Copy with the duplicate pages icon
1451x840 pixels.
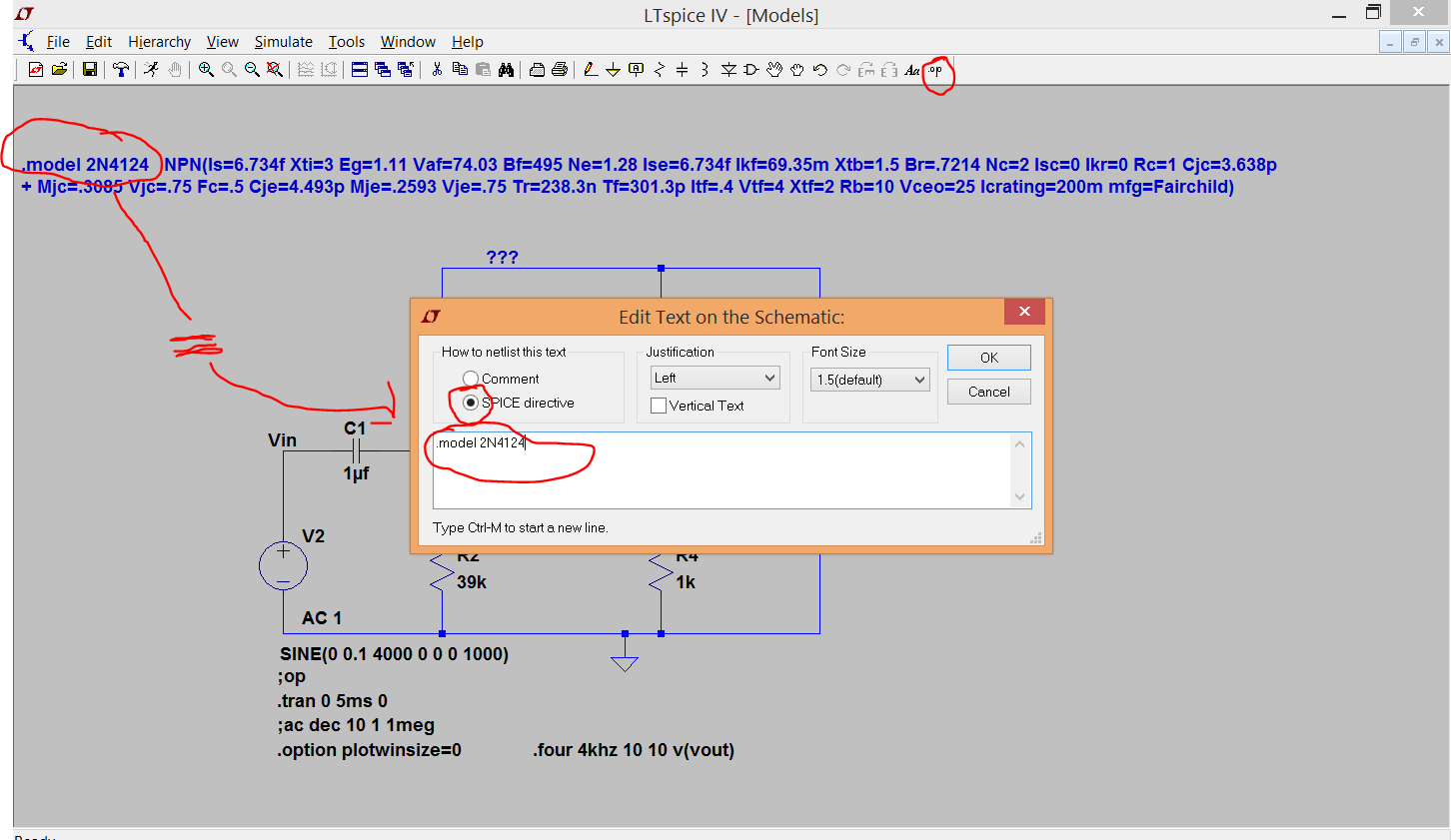point(460,70)
